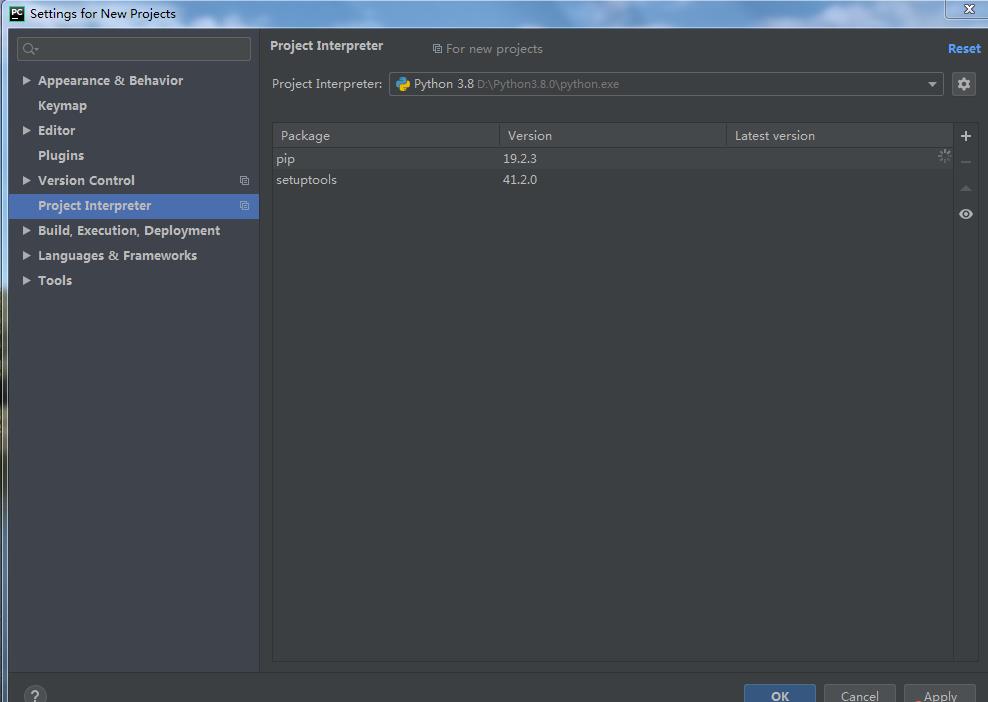Click the OK button
This screenshot has width=988, height=702.
pyautogui.click(x=779, y=694)
